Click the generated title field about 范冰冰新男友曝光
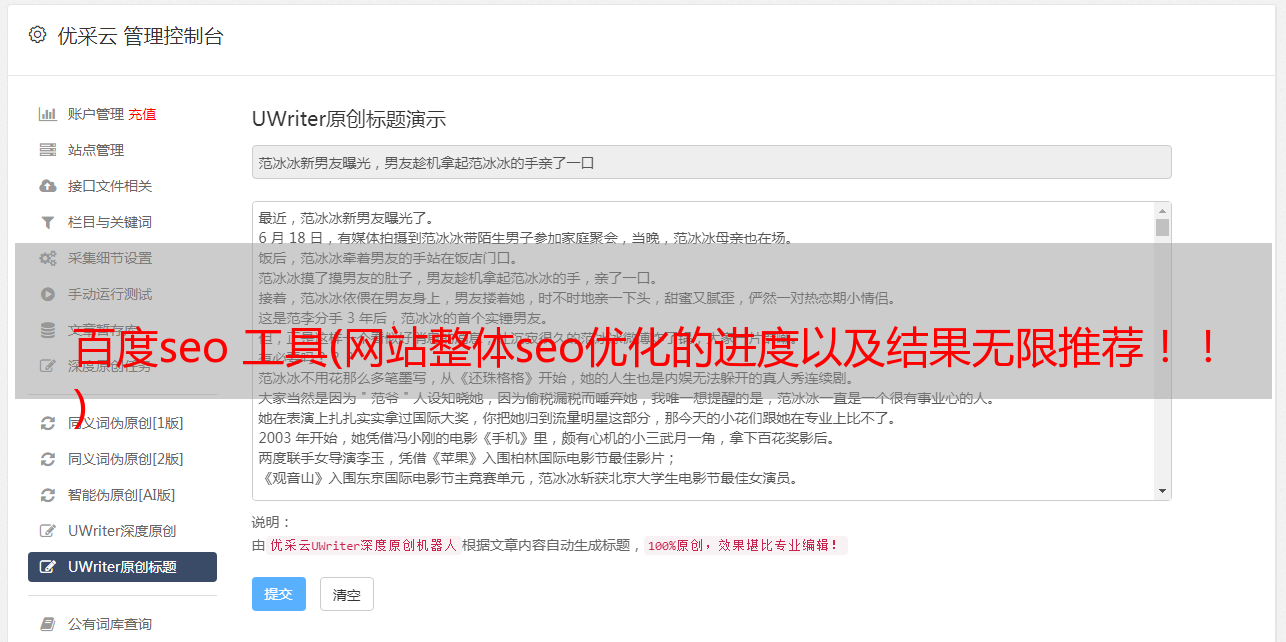This screenshot has width=1286, height=642. point(711,162)
